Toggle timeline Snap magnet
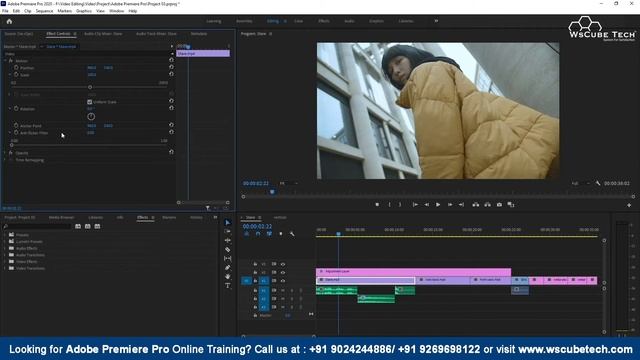 click(258, 234)
